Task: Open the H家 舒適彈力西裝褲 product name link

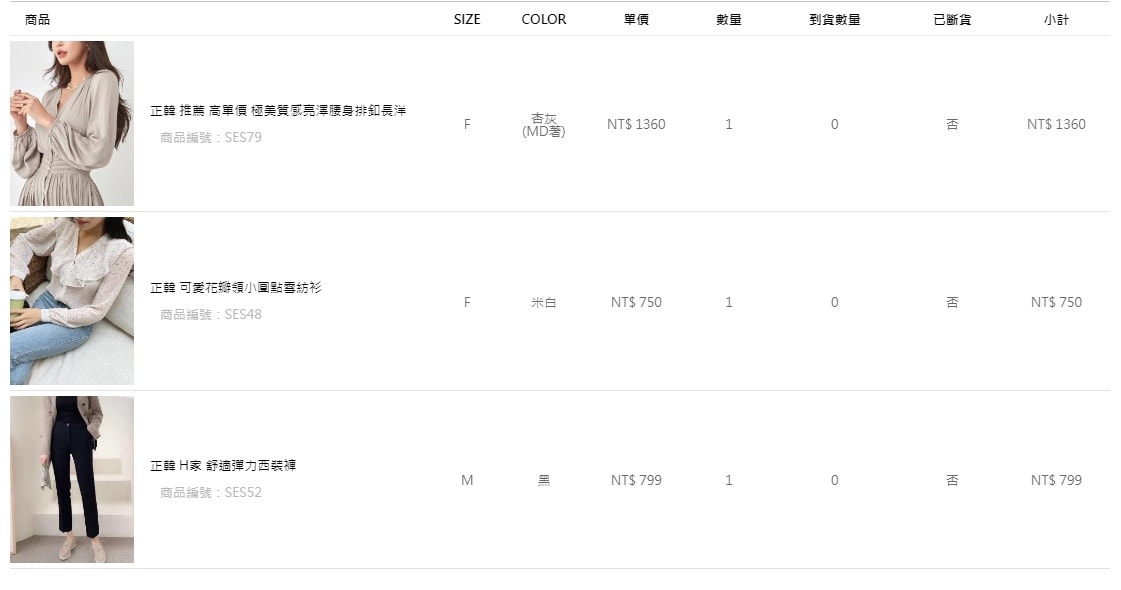Action: 223,466
